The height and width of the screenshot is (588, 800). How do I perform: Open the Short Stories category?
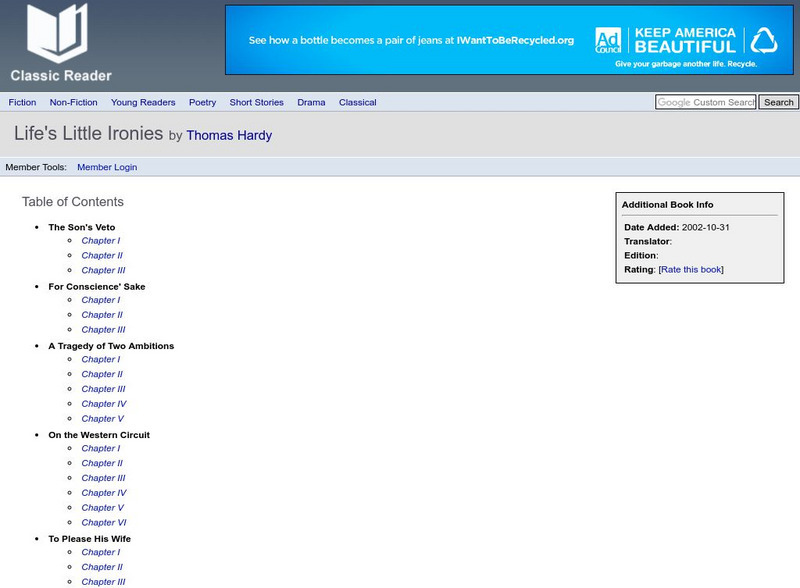tap(257, 102)
